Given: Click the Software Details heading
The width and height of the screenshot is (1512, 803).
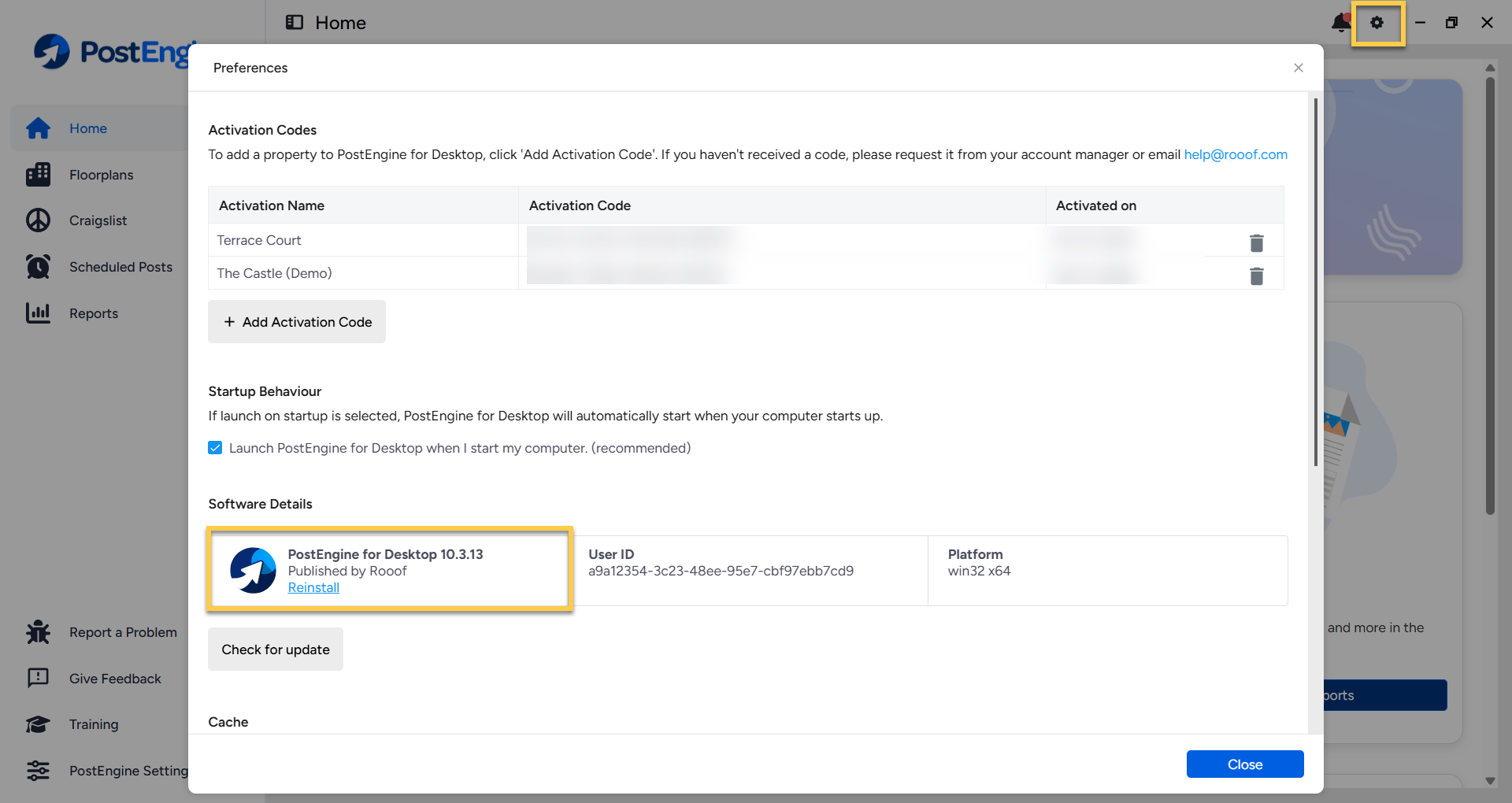Looking at the screenshot, I should pyautogui.click(x=261, y=504).
